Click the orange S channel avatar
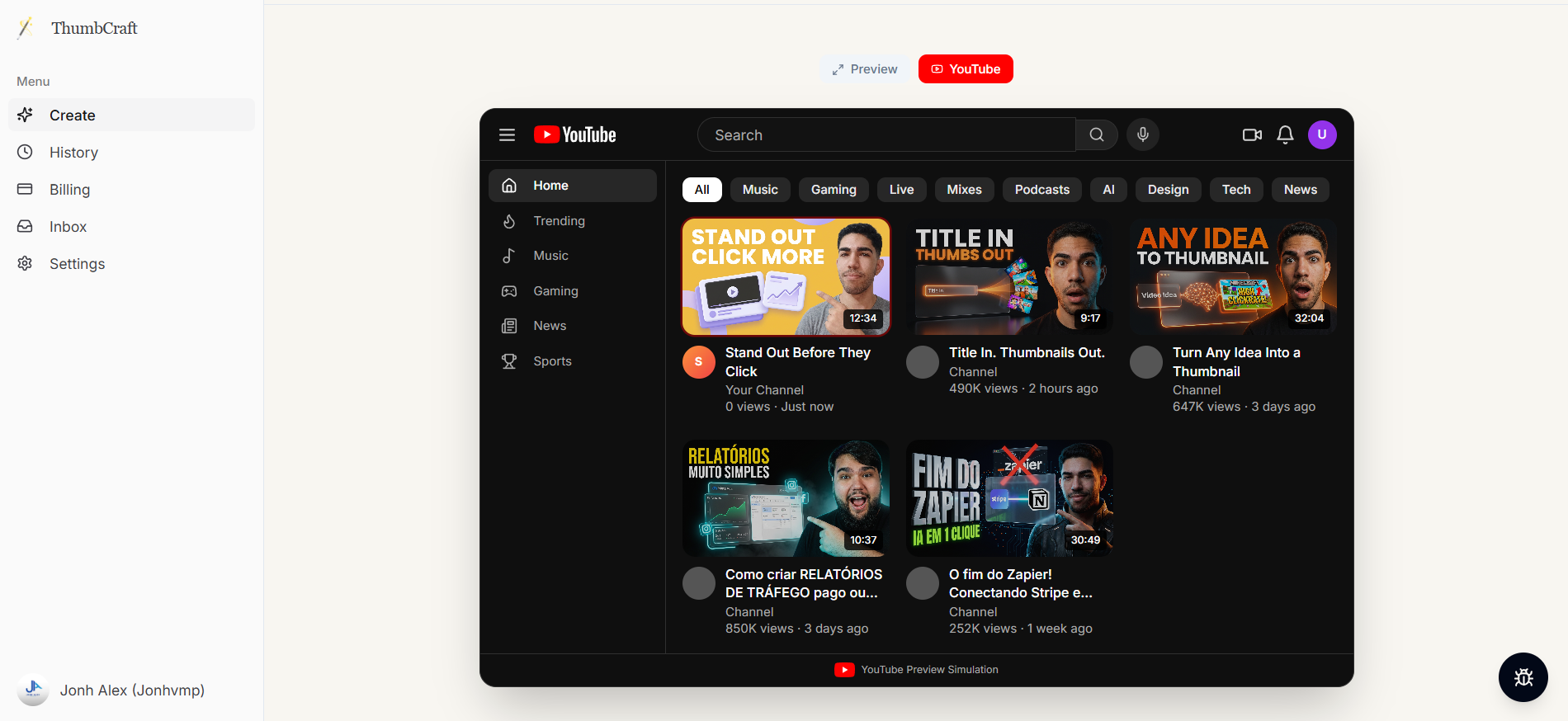This screenshot has width=1568, height=721. coord(699,362)
